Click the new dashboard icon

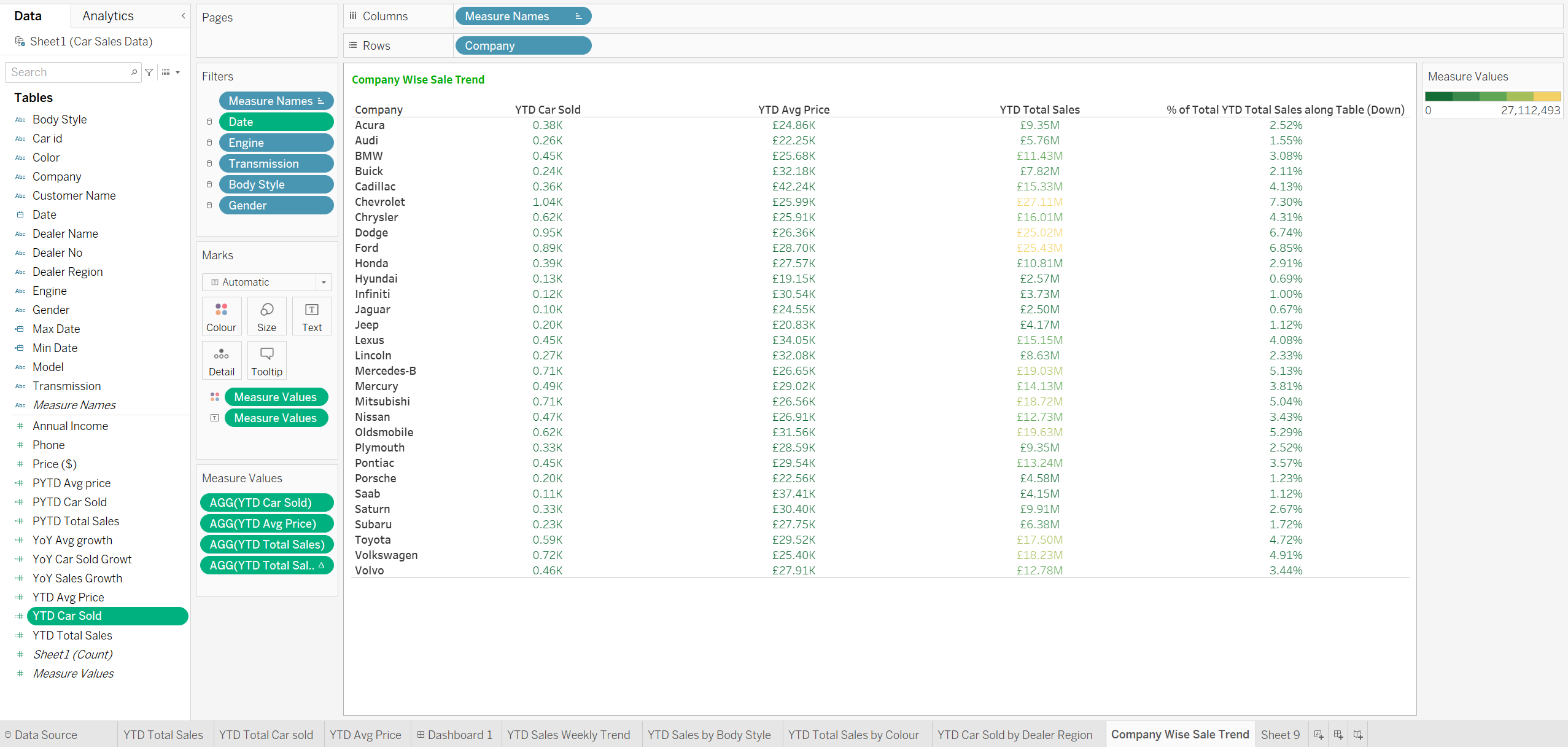1338,735
